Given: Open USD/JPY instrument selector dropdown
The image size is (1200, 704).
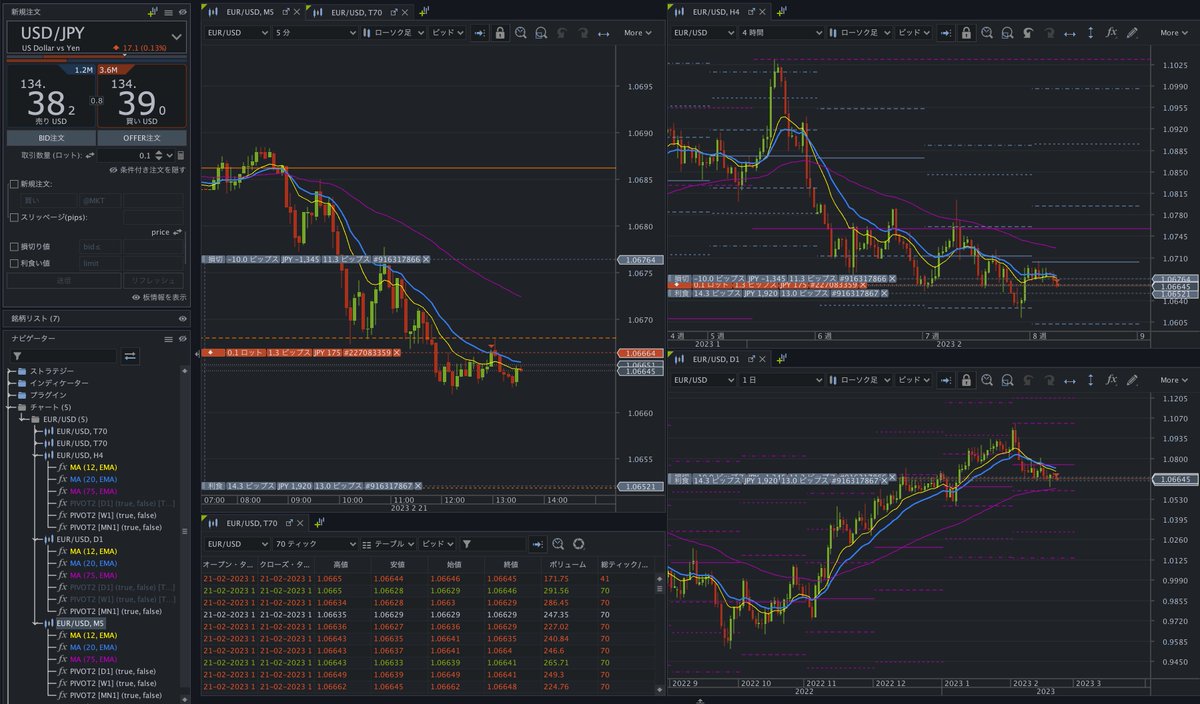Looking at the screenshot, I should (x=97, y=36).
